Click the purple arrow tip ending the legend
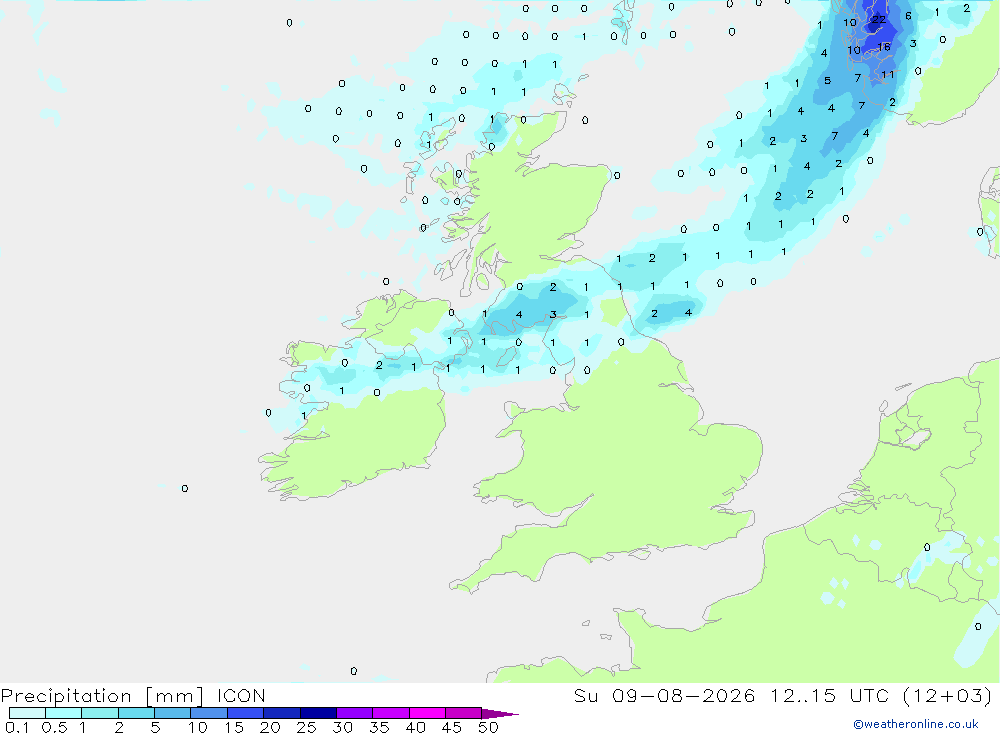 tap(500, 713)
